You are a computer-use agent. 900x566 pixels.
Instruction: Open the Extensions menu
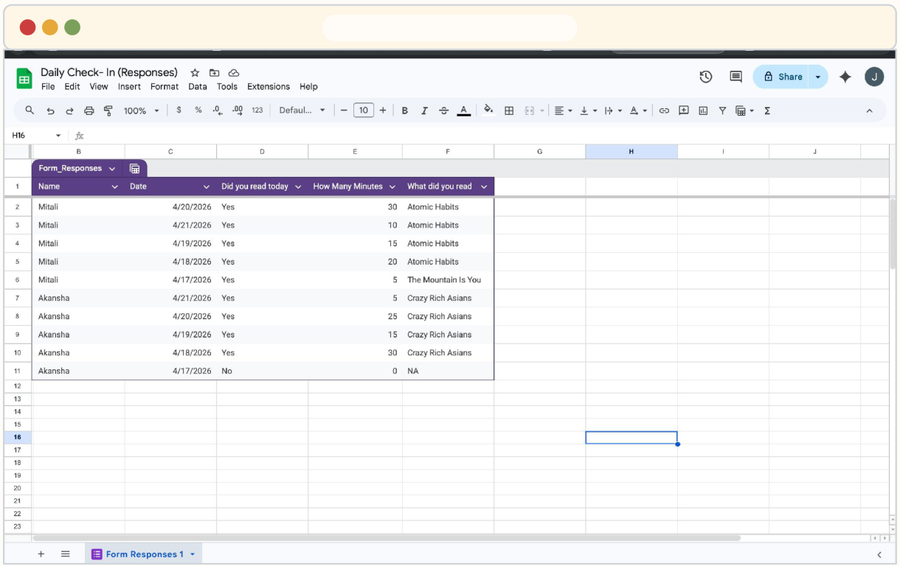269,87
